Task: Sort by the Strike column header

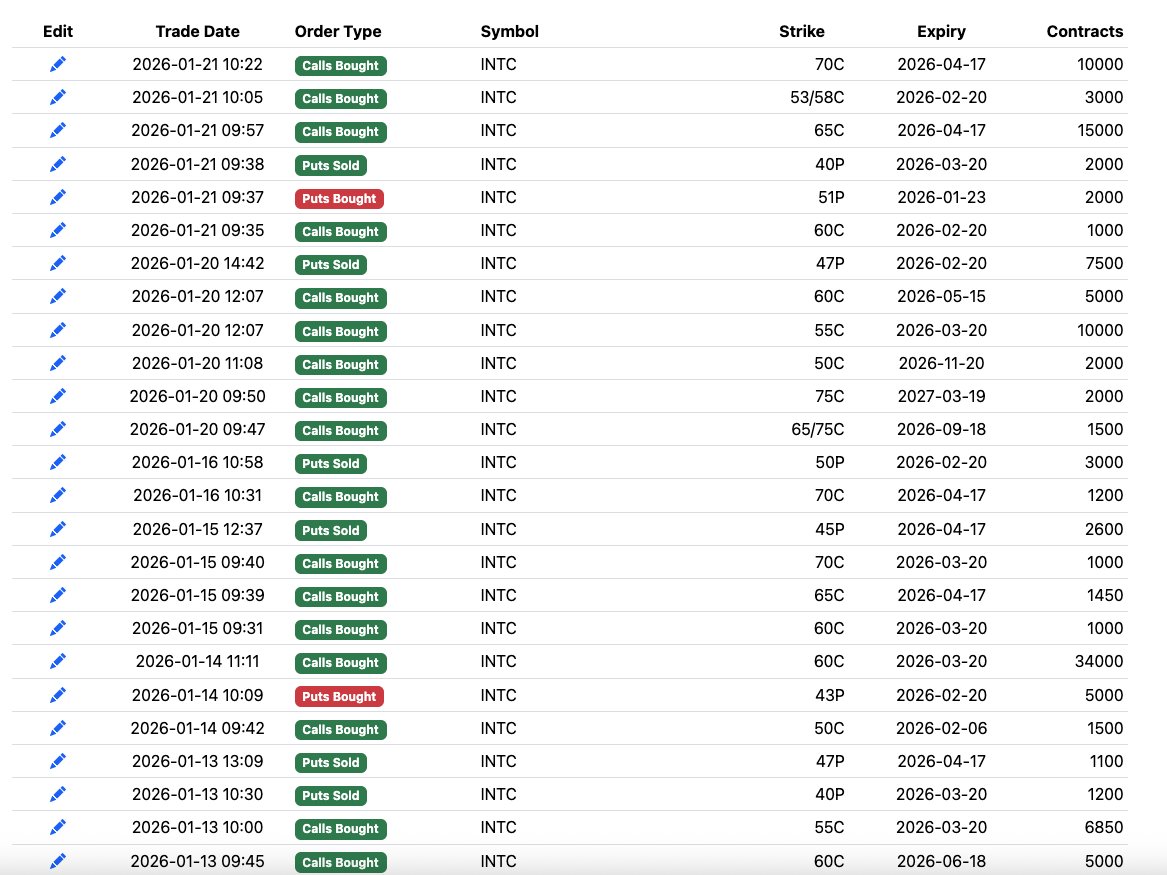Action: pyautogui.click(x=802, y=31)
